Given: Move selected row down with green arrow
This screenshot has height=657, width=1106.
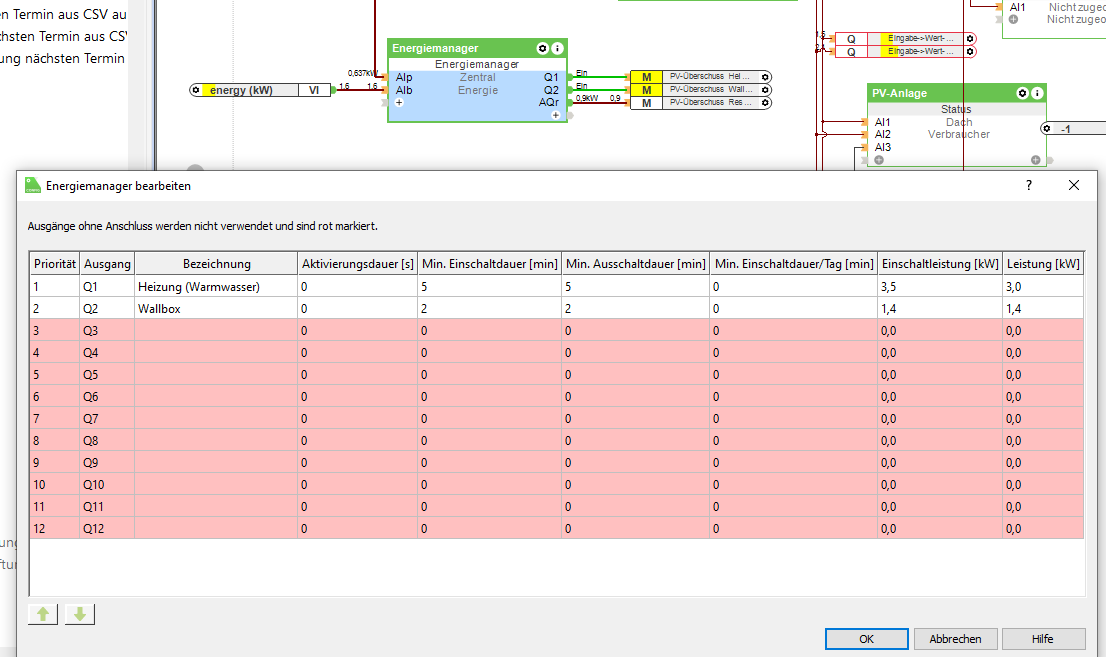Looking at the screenshot, I should 80,614.
